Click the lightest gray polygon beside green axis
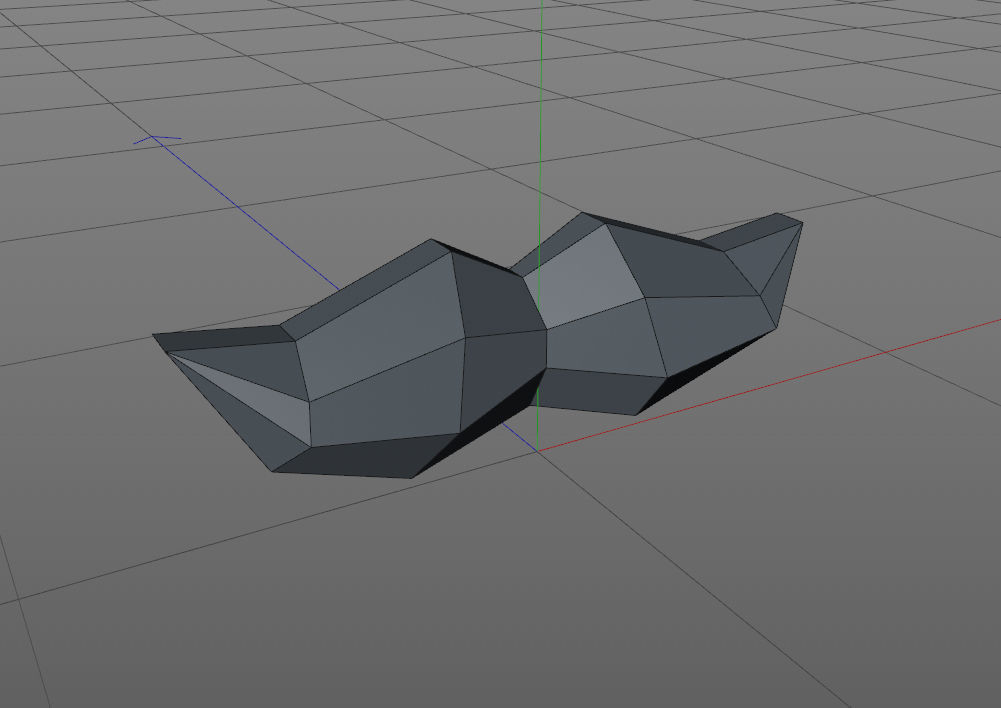 point(584,278)
